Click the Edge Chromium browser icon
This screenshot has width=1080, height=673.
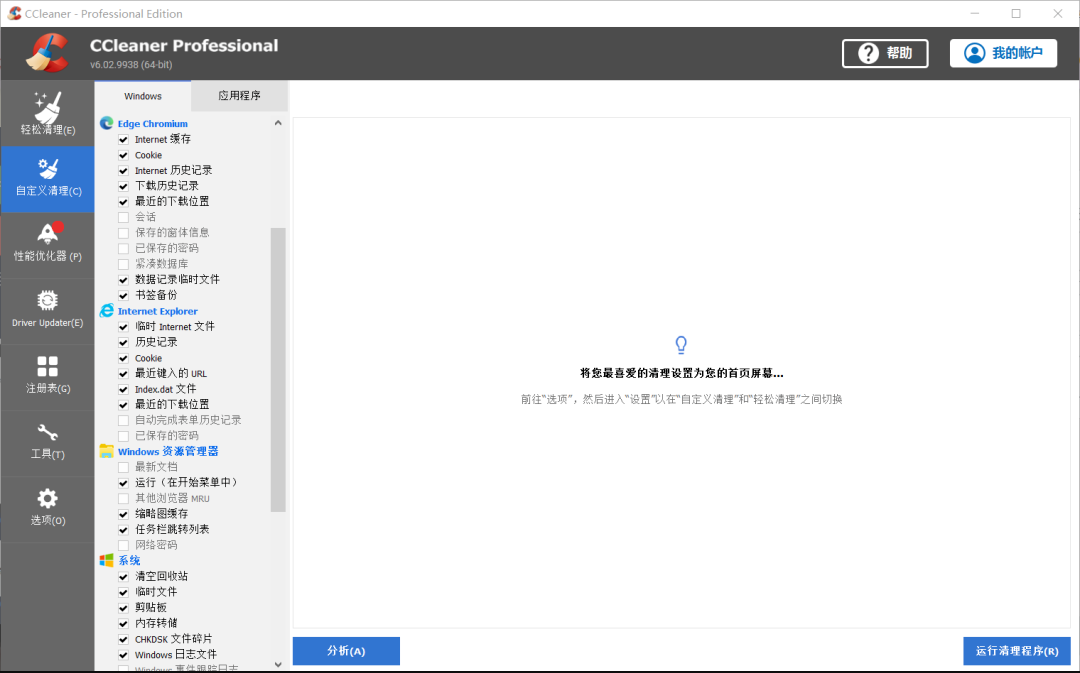click(107, 123)
